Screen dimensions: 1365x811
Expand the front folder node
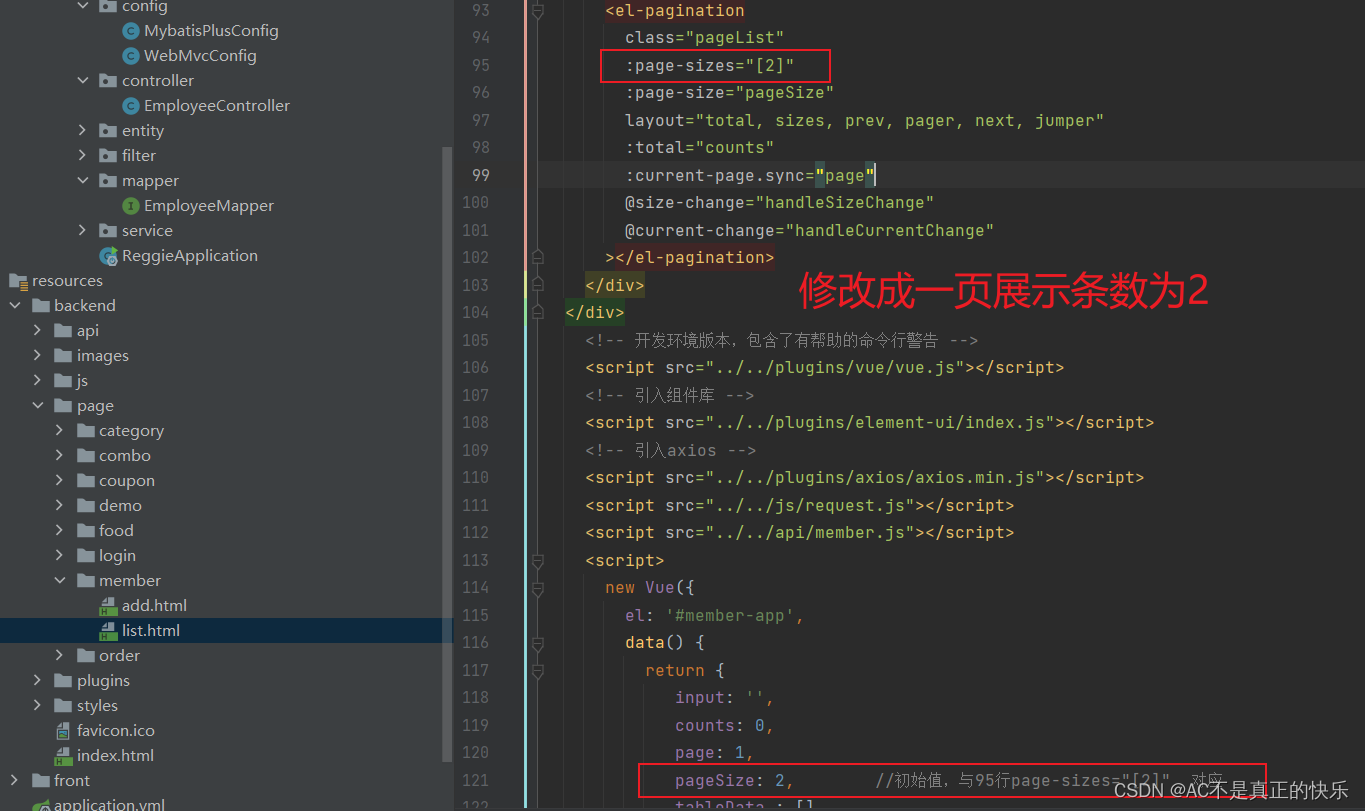[15, 781]
